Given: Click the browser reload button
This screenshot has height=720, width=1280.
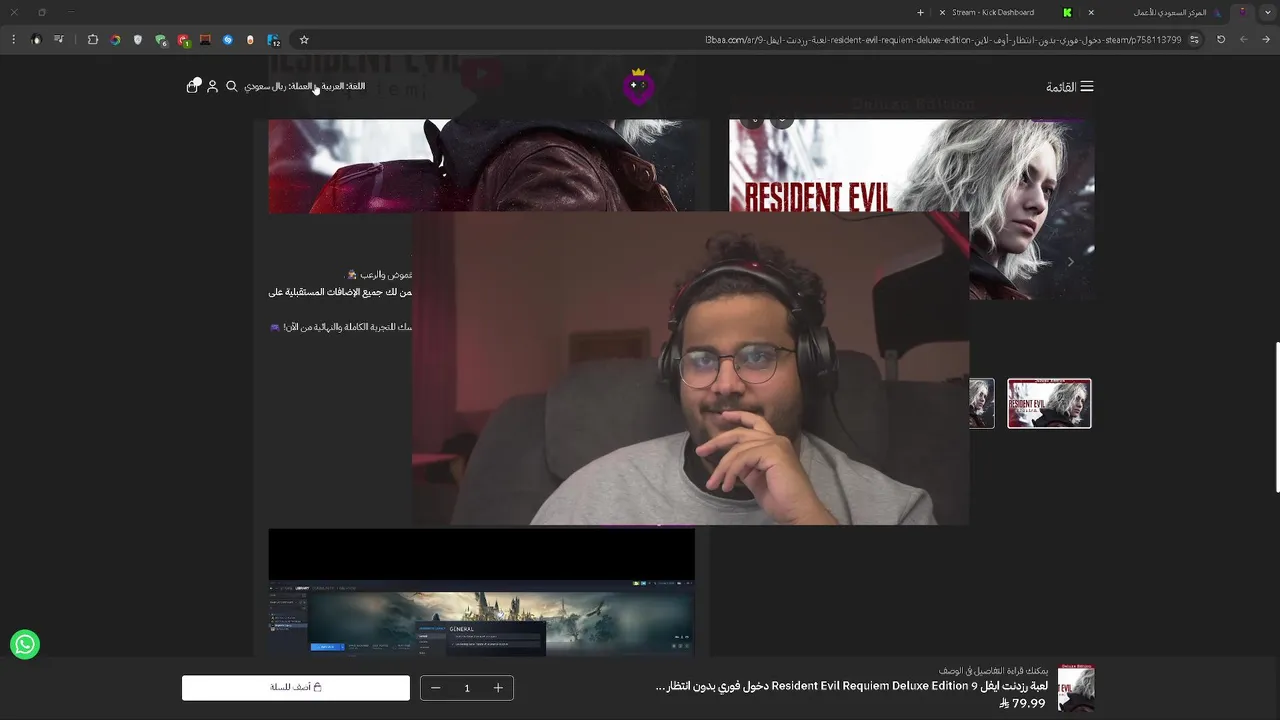Looking at the screenshot, I should click(1221, 40).
